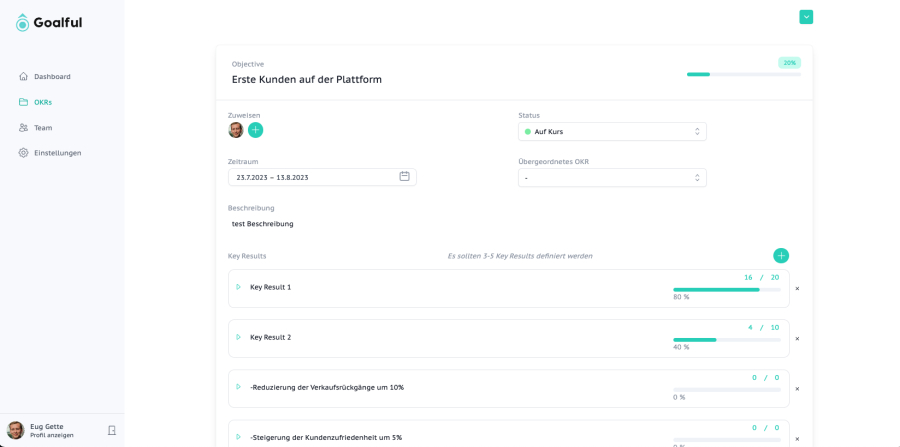The height and width of the screenshot is (447, 900).
Task: Click the Key Result 1 progress bar
Action: (x=726, y=289)
